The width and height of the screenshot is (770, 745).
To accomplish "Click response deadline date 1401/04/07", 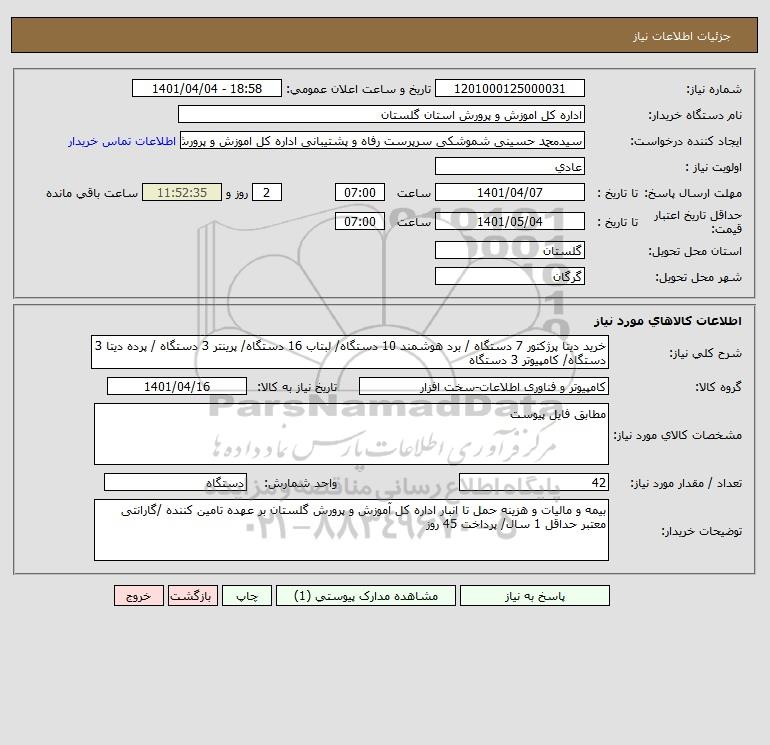I will pos(510,193).
